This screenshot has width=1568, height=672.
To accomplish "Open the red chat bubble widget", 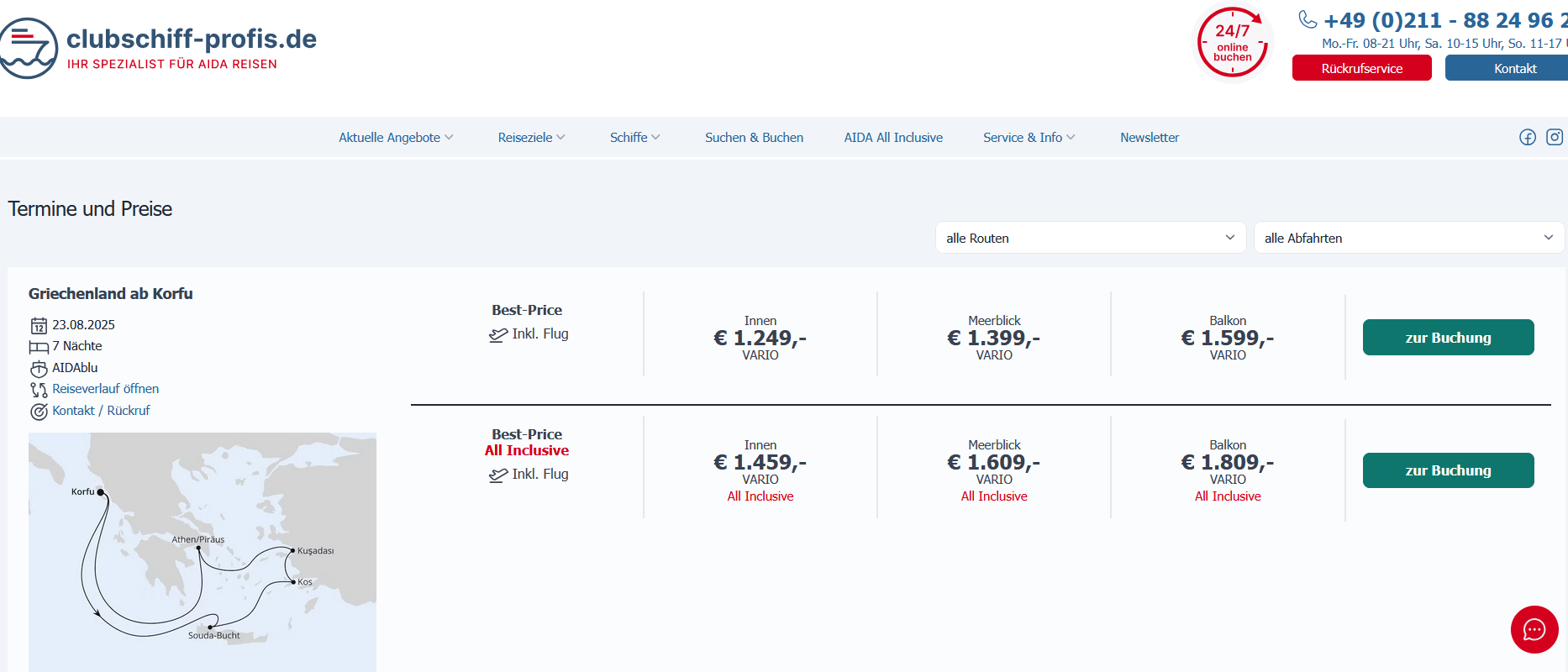I will point(1534,629).
